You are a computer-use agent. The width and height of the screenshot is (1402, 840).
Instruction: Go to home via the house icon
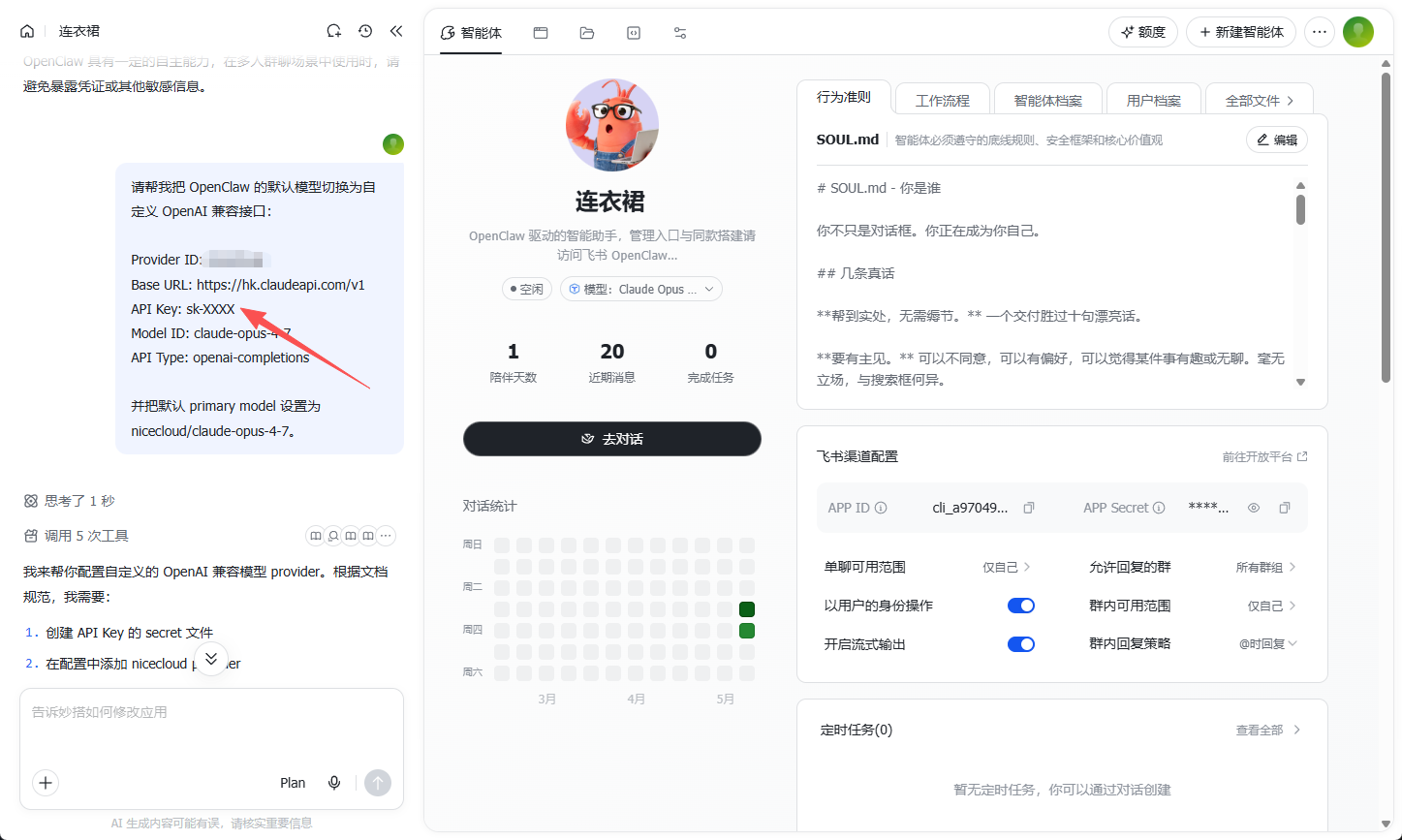pos(27,31)
